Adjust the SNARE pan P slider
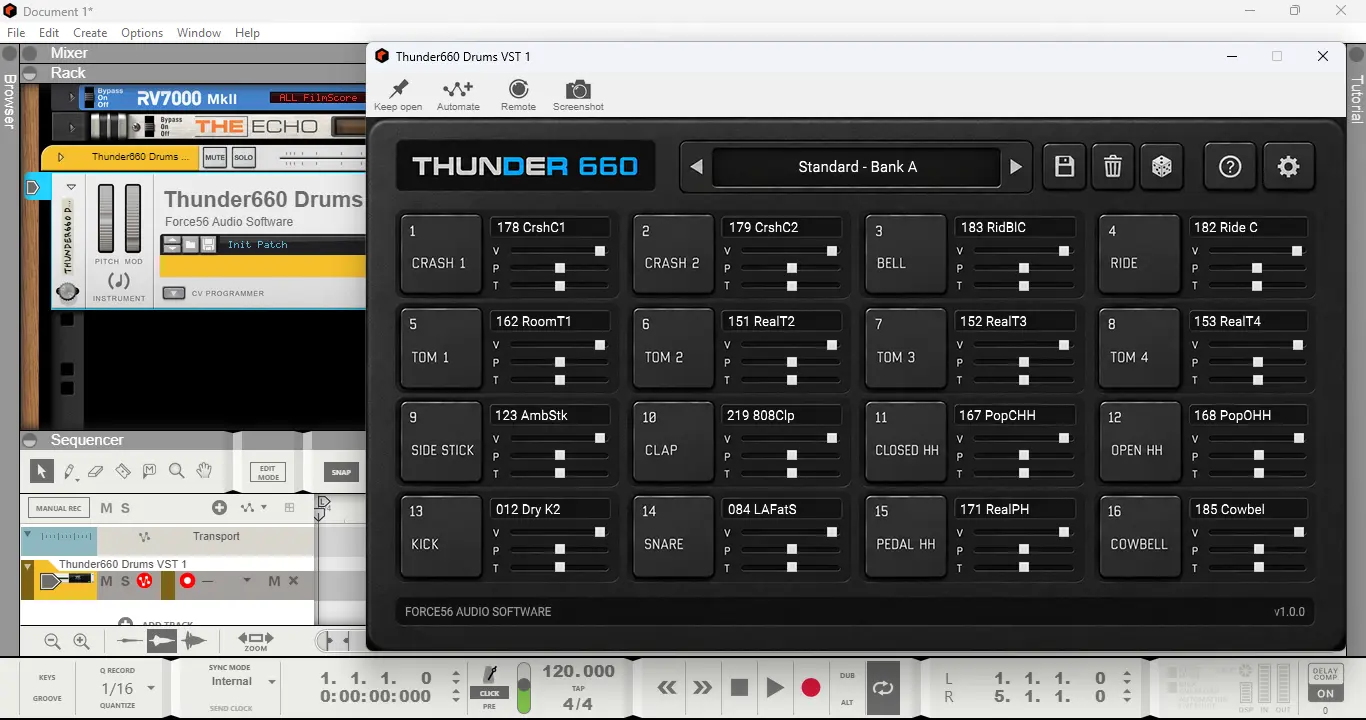This screenshot has height=720, width=1366. [791, 550]
